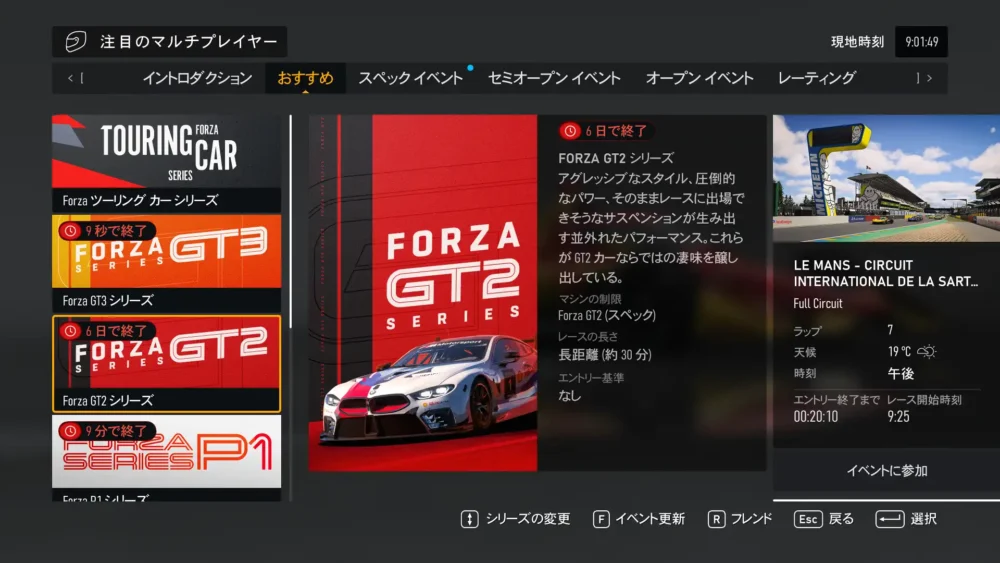Click the up-down arrow icon for シリーズの変更
1000x563 pixels.
pos(469,519)
